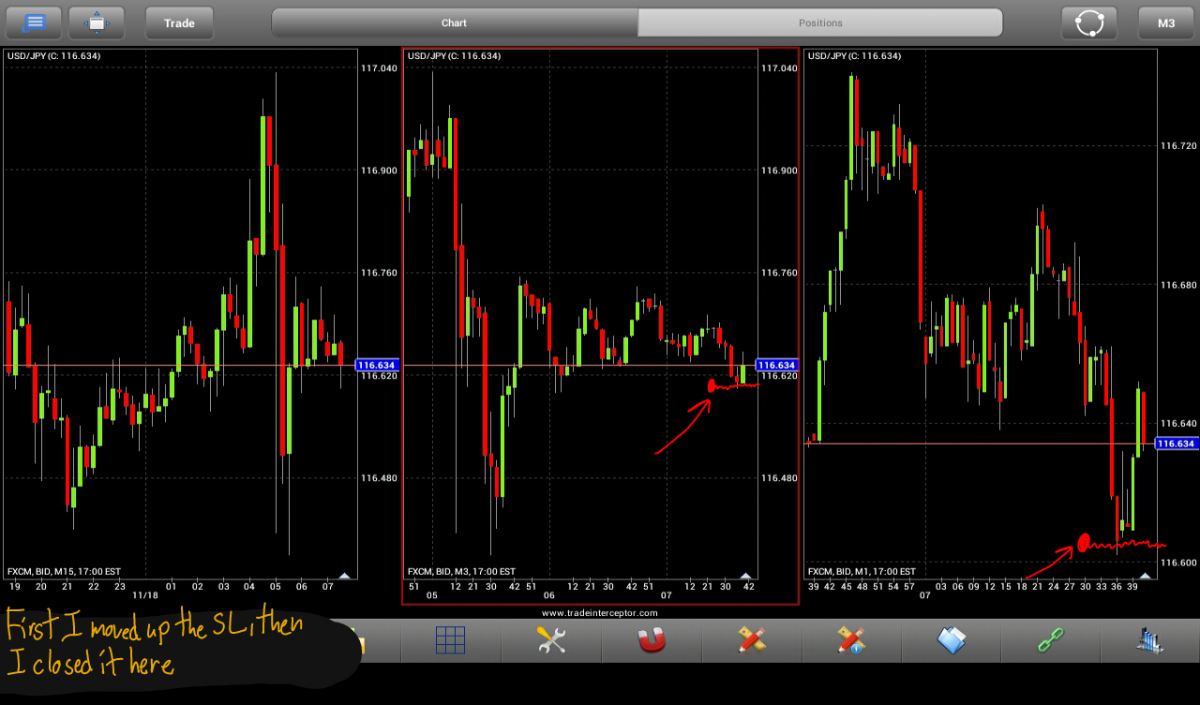Switch to the Positions tab

point(820,22)
